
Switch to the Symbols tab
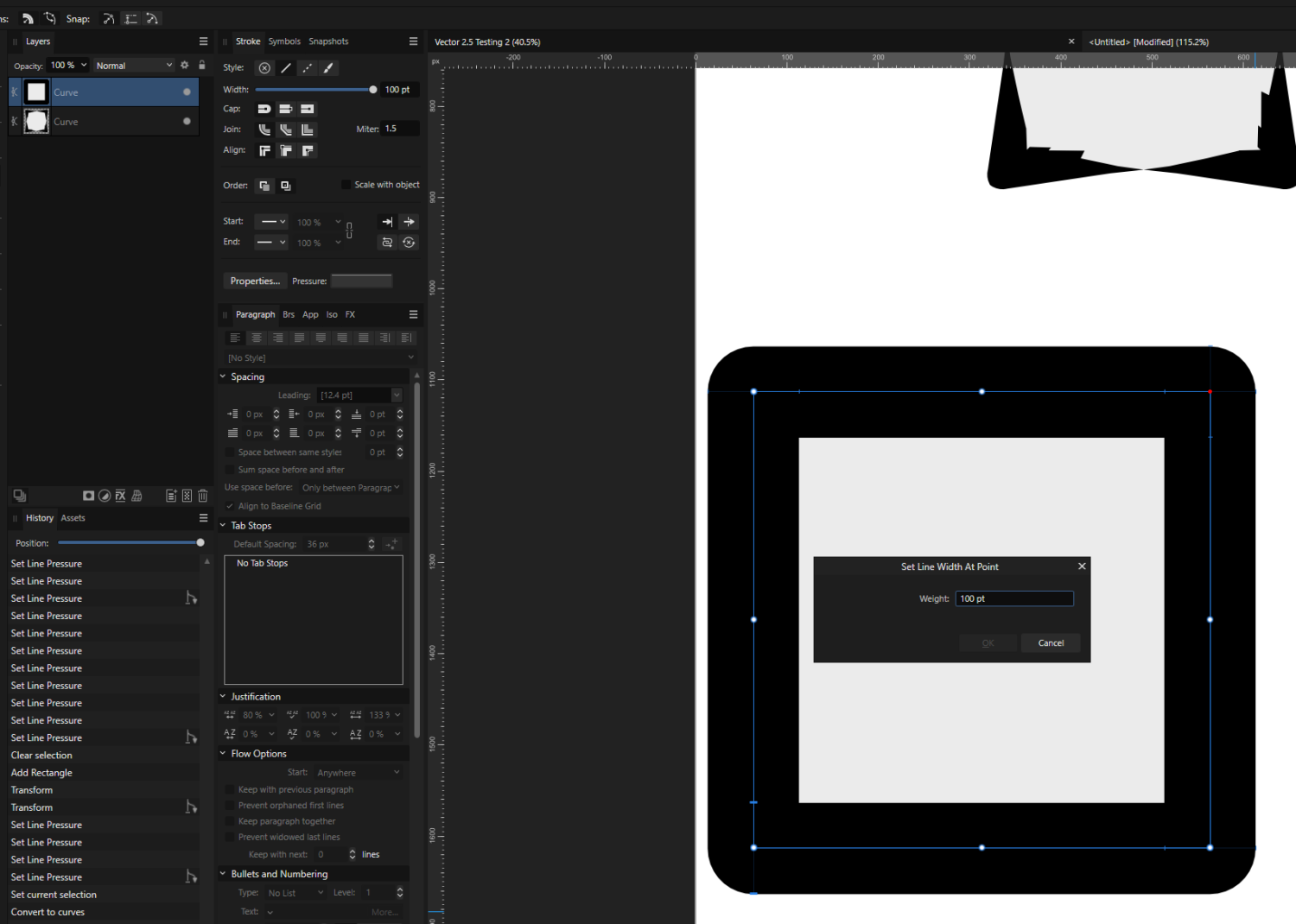click(x=284, y=41)
